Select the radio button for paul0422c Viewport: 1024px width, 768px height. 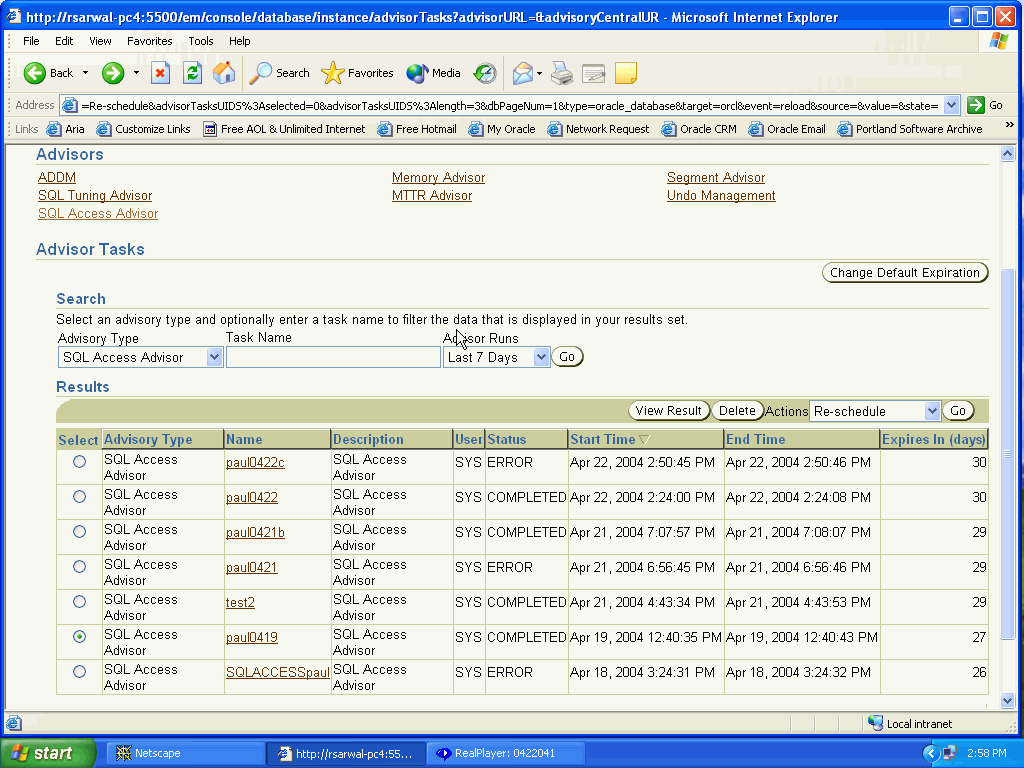tap(79, 462)
